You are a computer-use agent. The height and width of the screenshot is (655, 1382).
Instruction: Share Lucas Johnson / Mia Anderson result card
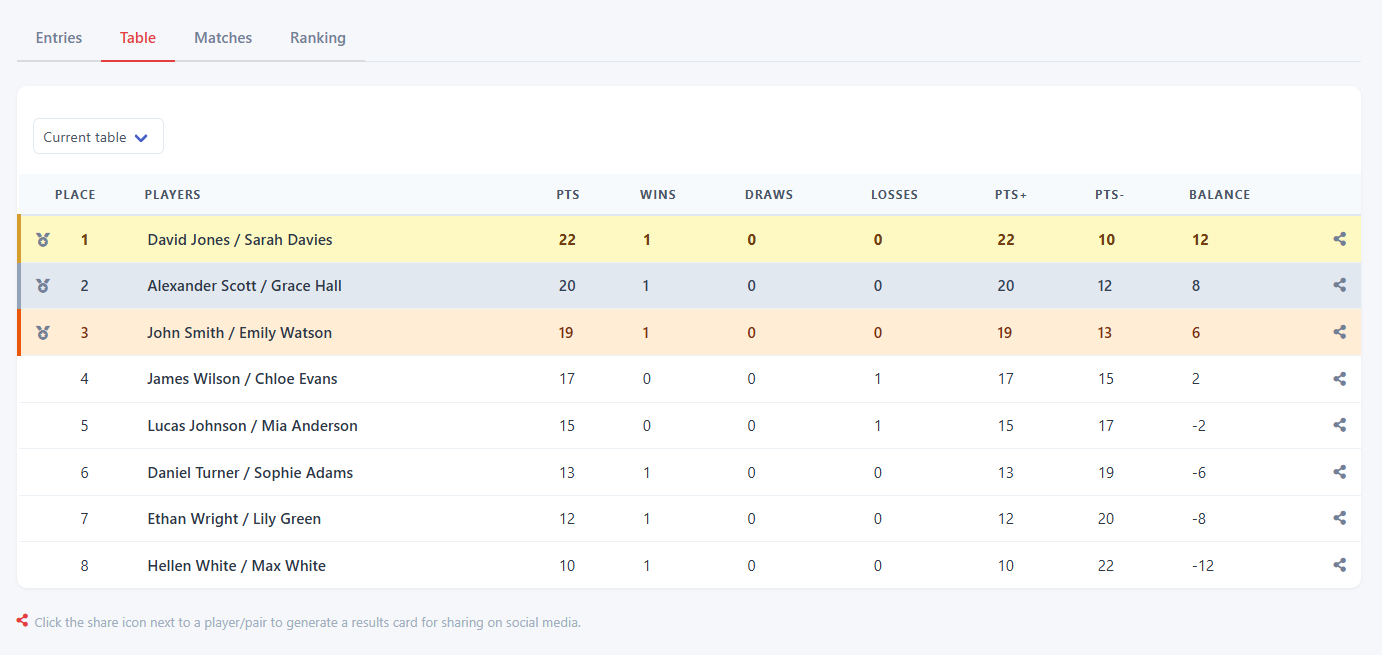pyautogui.click(x=1340, y=425)
